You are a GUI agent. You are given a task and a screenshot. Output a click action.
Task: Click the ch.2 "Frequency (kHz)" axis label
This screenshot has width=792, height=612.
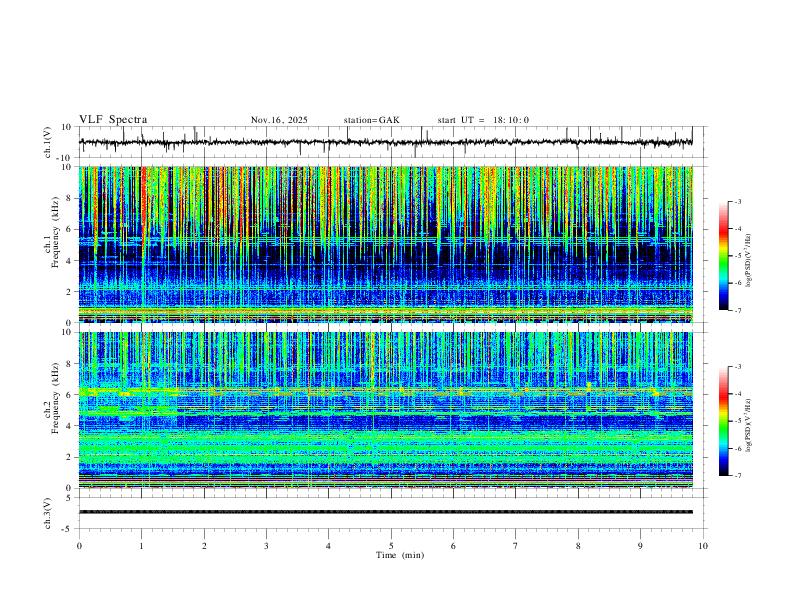click(55, 398)
